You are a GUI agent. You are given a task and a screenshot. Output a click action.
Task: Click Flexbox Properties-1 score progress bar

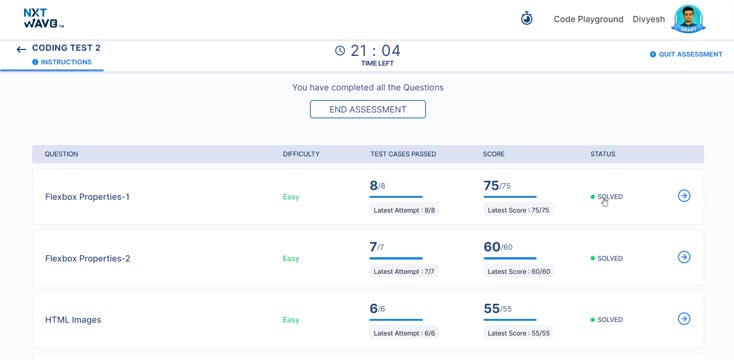point(510,197)
